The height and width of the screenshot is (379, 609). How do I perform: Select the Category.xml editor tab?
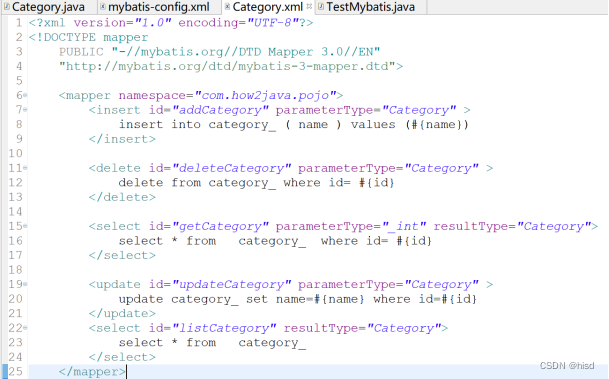coord(267,7)
